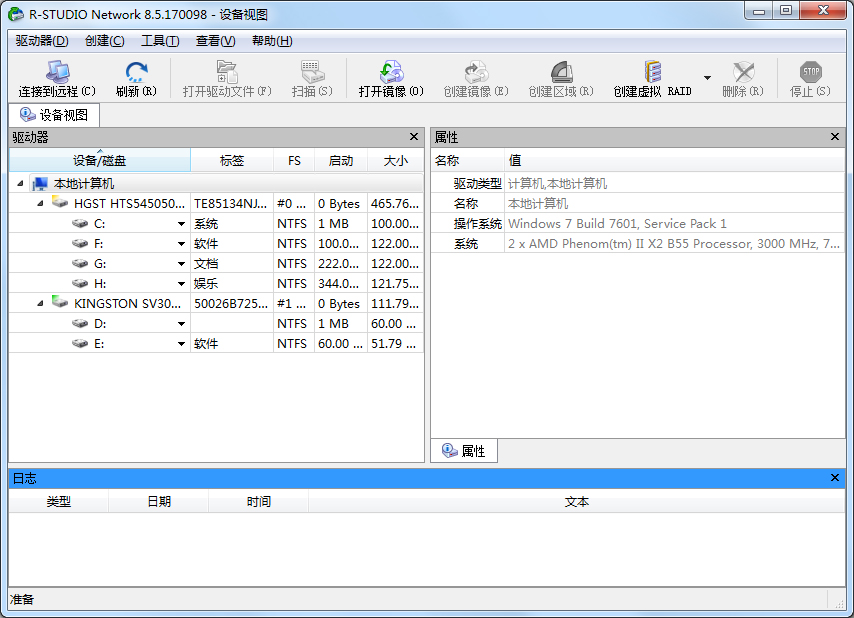Close the 属性 panel
Image resolution: width=854 pixels, height=618 pixels.
(x=835, y=137)
